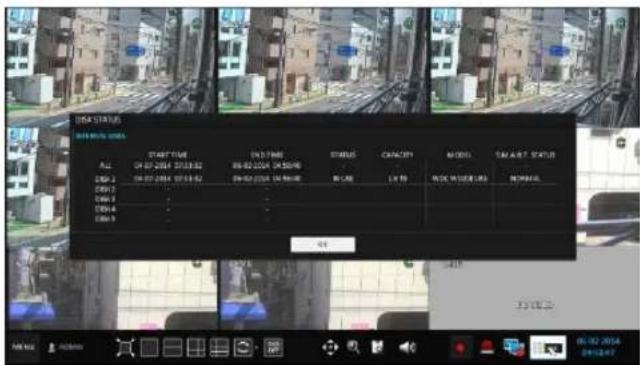Click DISK 1 end time value
640x365 pixels.
(x=267, y=179)
